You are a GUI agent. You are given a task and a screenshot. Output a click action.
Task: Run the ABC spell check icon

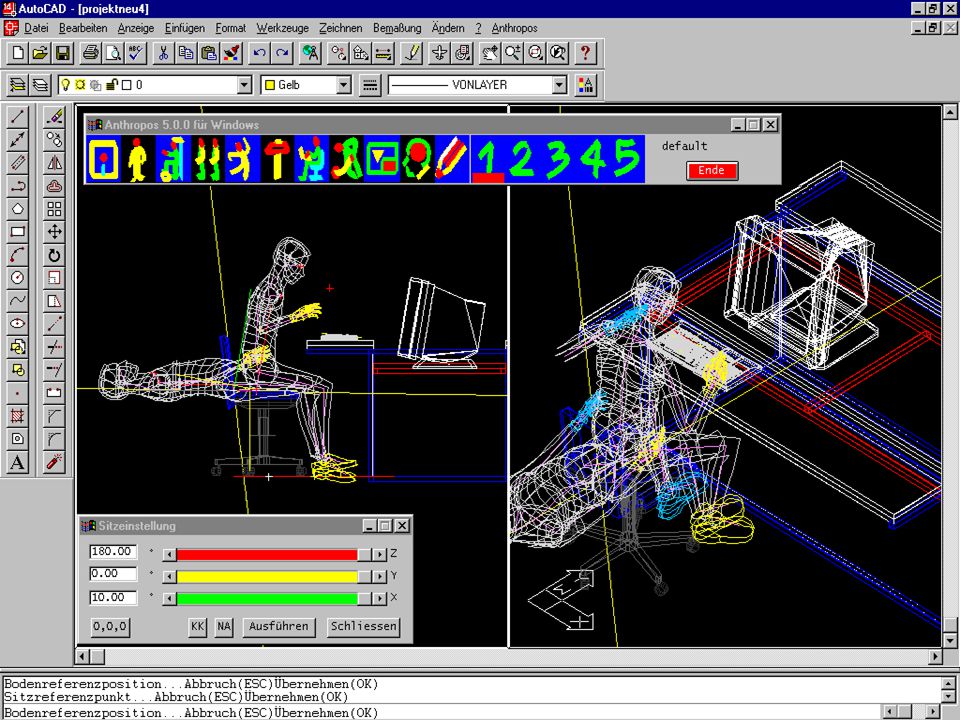(x=135, y=53)
